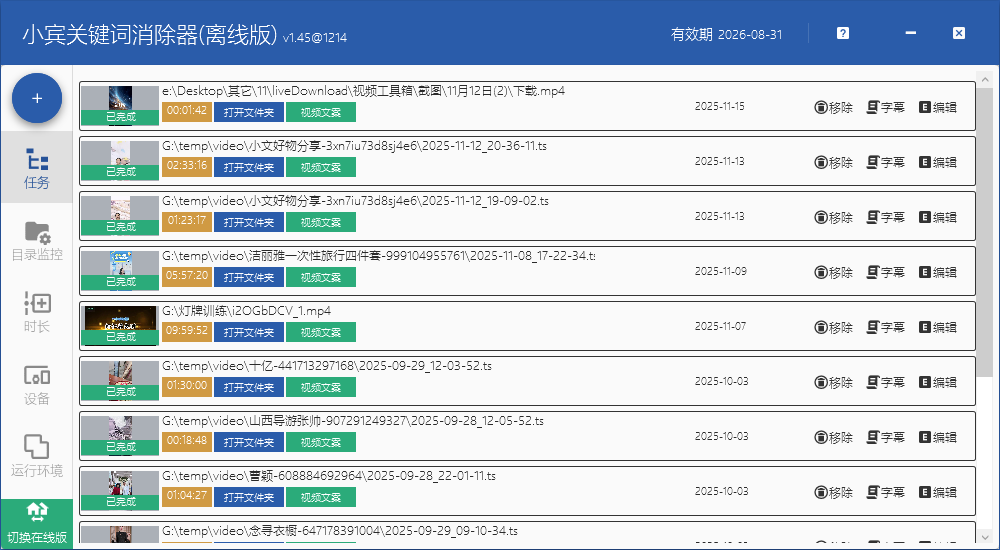The height and width of the screenshot is (550, 1000).
Task: Edit the 十亿 video task
Action: point(937,382)
